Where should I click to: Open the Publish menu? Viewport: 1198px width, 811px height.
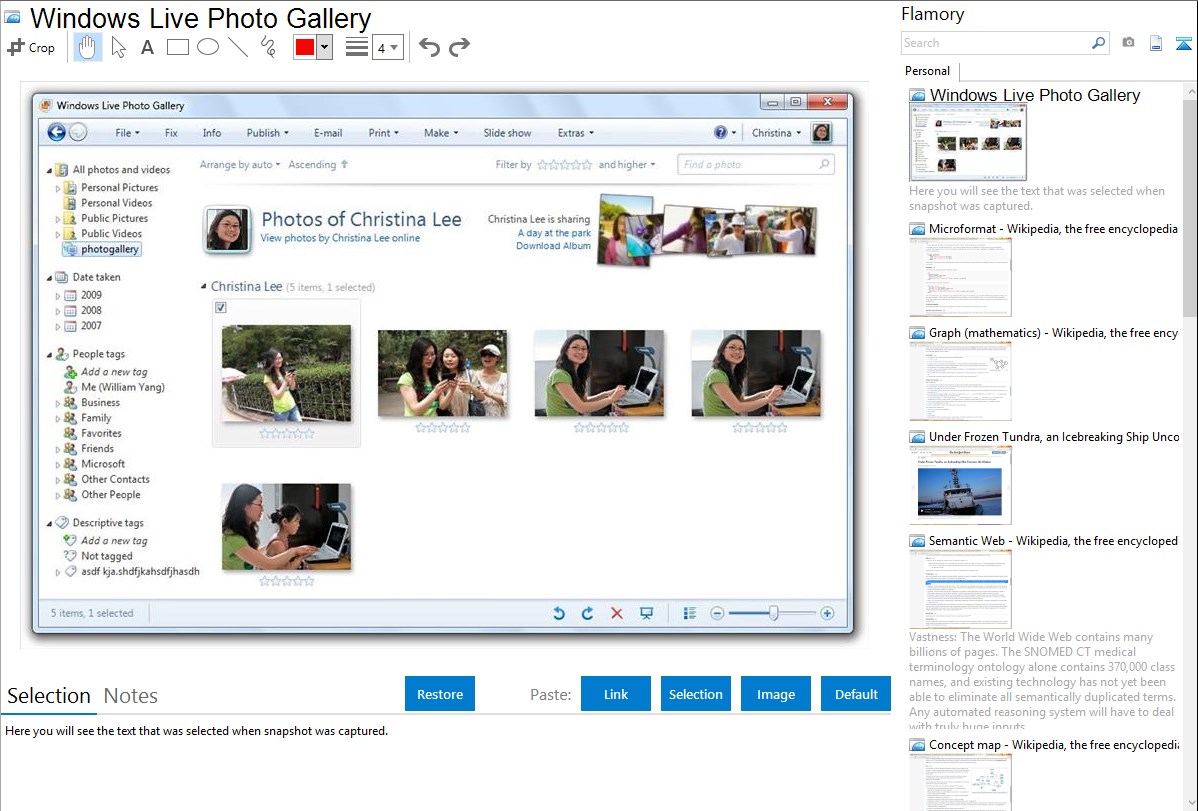pos(267,133)
